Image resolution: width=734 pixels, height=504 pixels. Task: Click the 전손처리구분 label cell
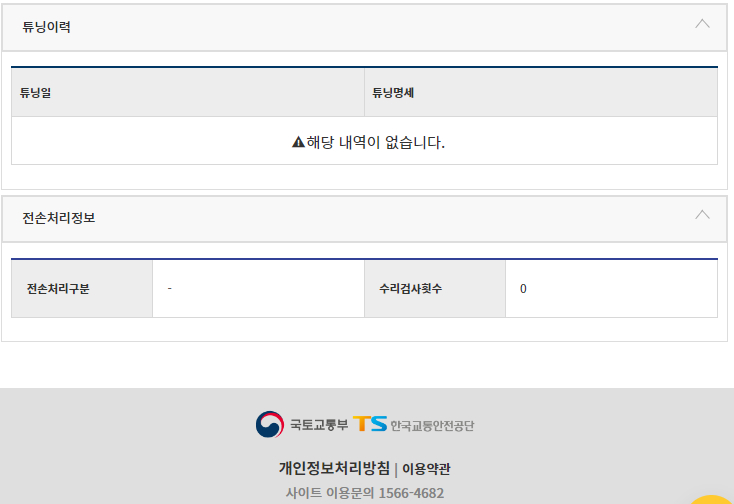tap(58, 289)
